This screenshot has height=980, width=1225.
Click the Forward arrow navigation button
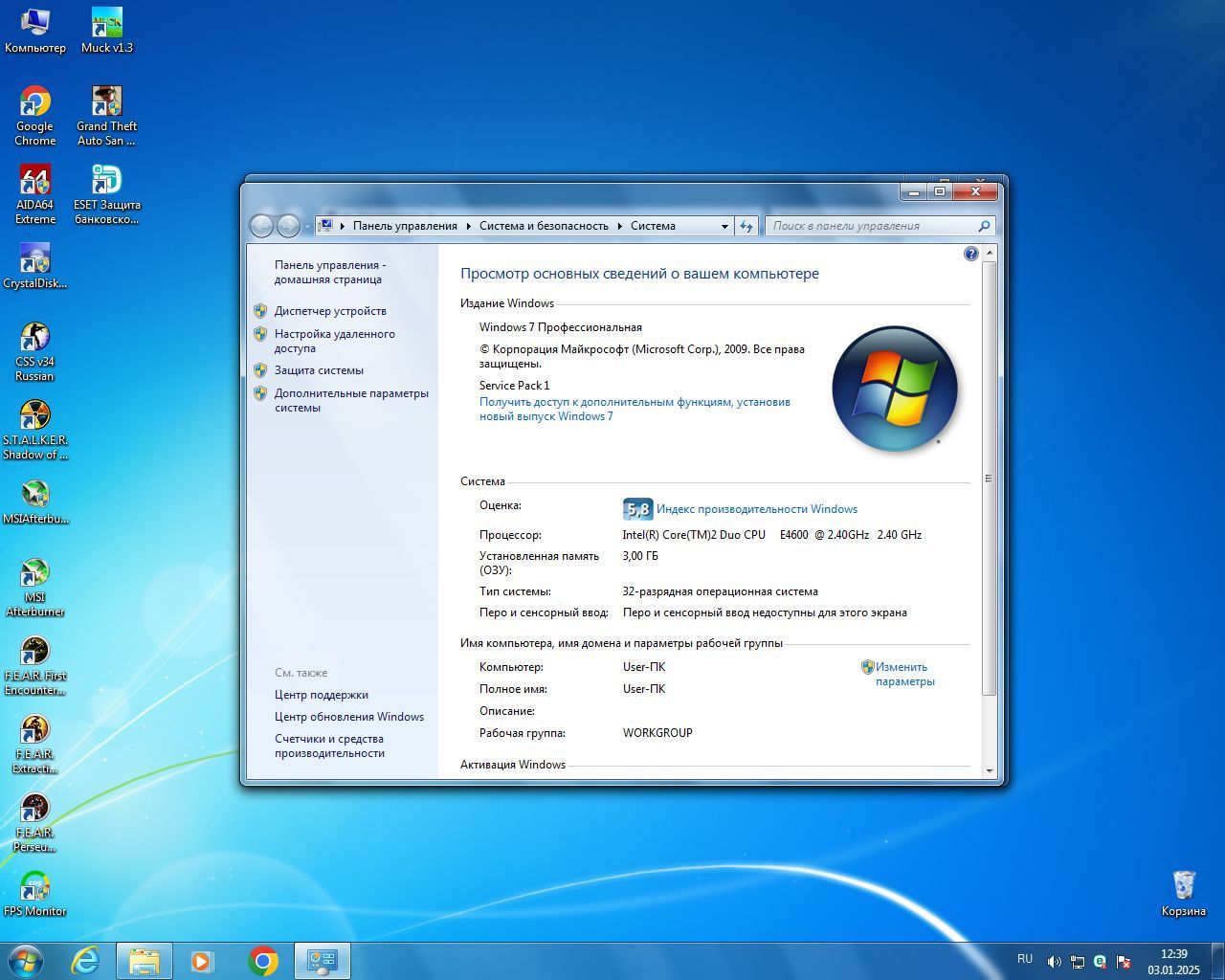click(288, 226)
